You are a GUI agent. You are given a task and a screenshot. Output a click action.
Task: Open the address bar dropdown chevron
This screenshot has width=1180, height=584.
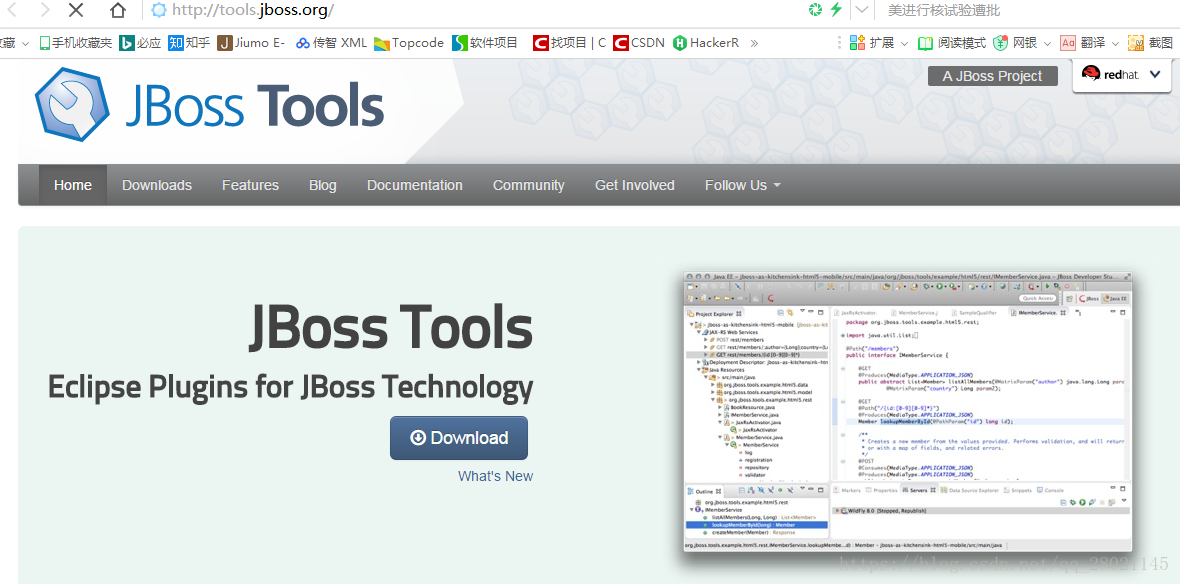coord(862,11)
